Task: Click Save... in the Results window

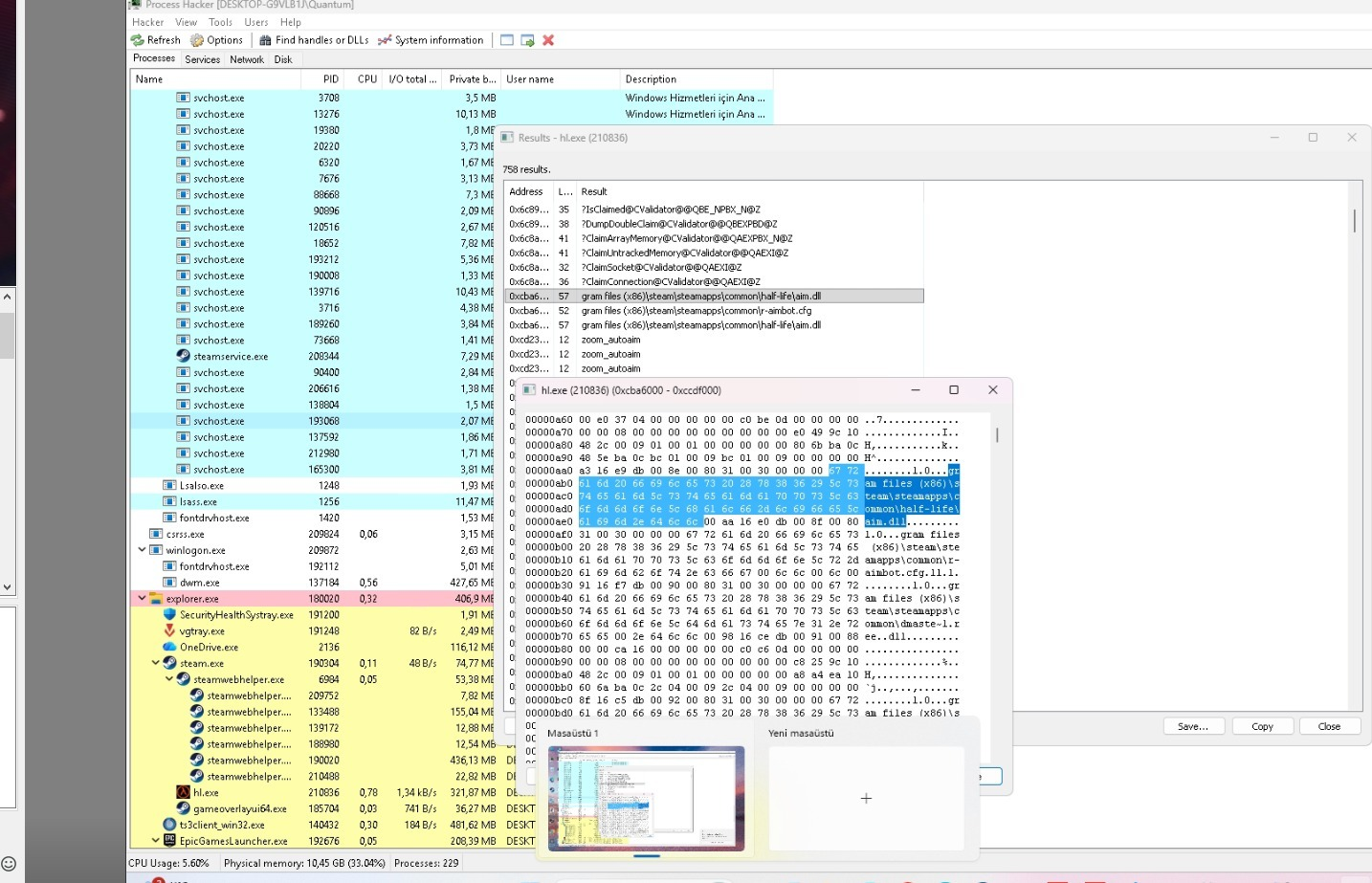Action: 1194,726
